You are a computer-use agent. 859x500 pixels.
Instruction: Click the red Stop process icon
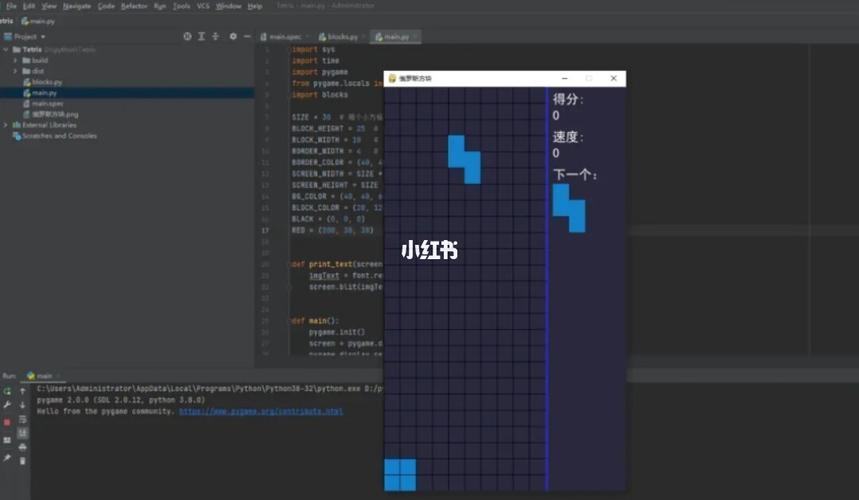(x=7, y=422)
